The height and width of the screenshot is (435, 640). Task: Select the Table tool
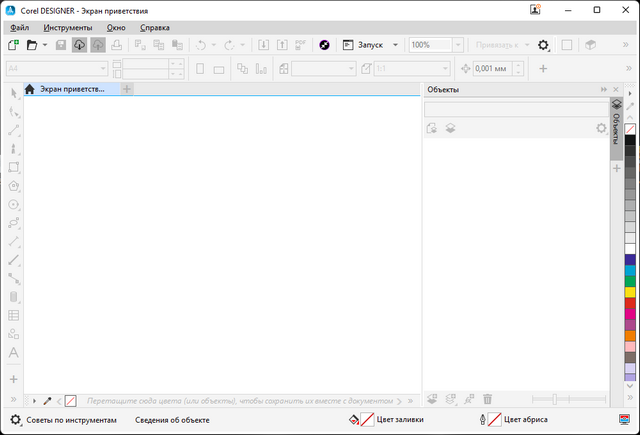(14, 315)
